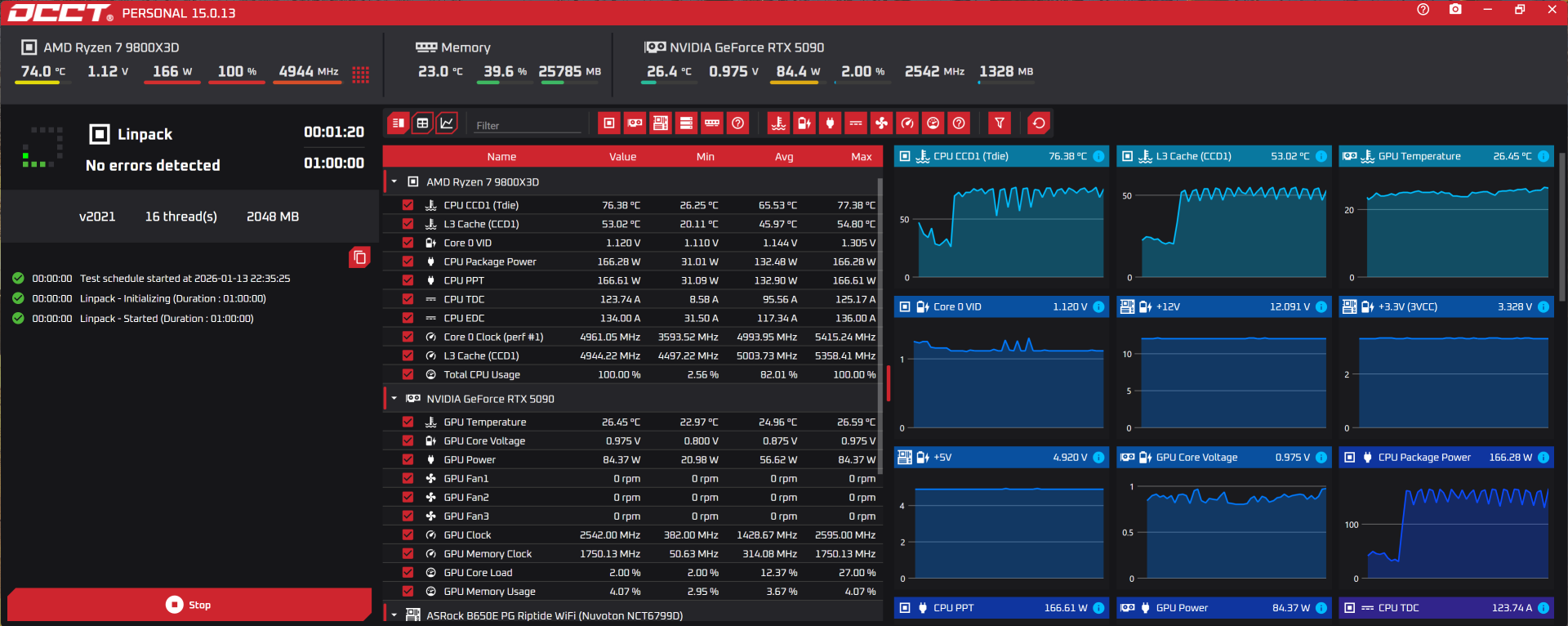The width and height of the screenshot is (1568, 626).
Task: Collapse the NVIDIA GeForce RTX 5090 group
Action: (x=394, y=399)
